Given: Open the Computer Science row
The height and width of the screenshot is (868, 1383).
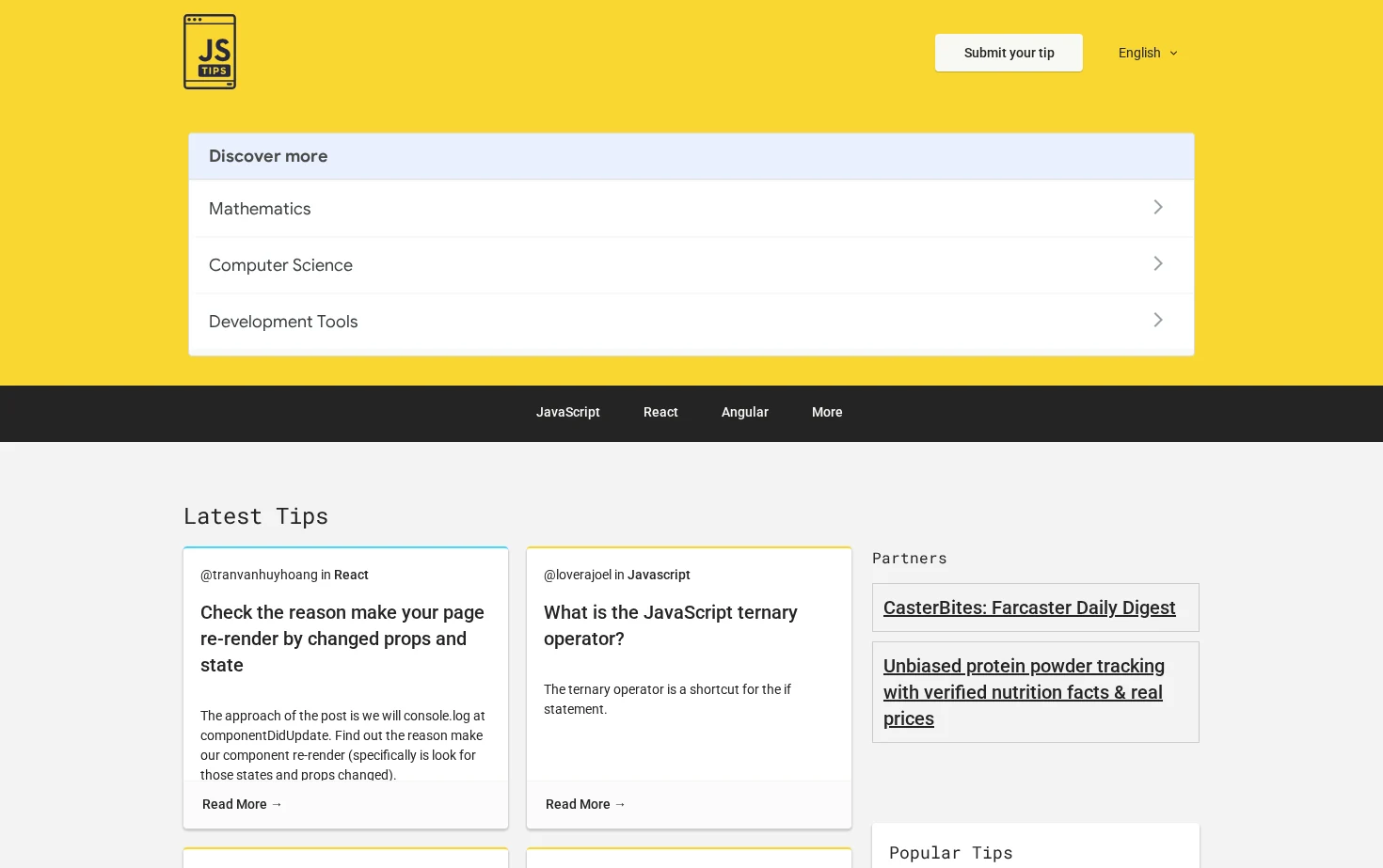Looking at the screenshot, I should (x=691, y=265).
